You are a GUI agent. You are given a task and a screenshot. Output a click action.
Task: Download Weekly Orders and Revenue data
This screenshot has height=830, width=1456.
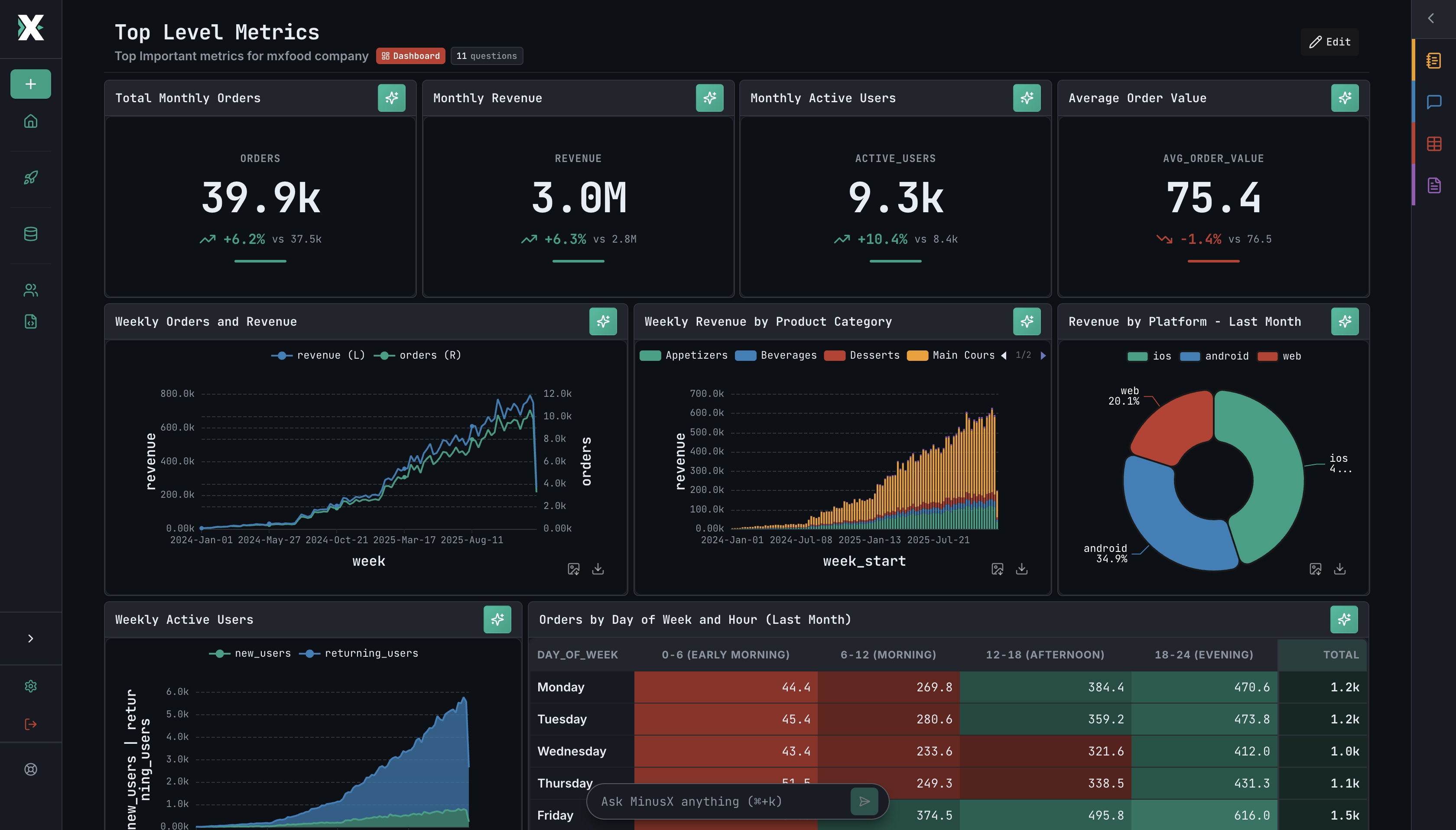pos(598,569)
